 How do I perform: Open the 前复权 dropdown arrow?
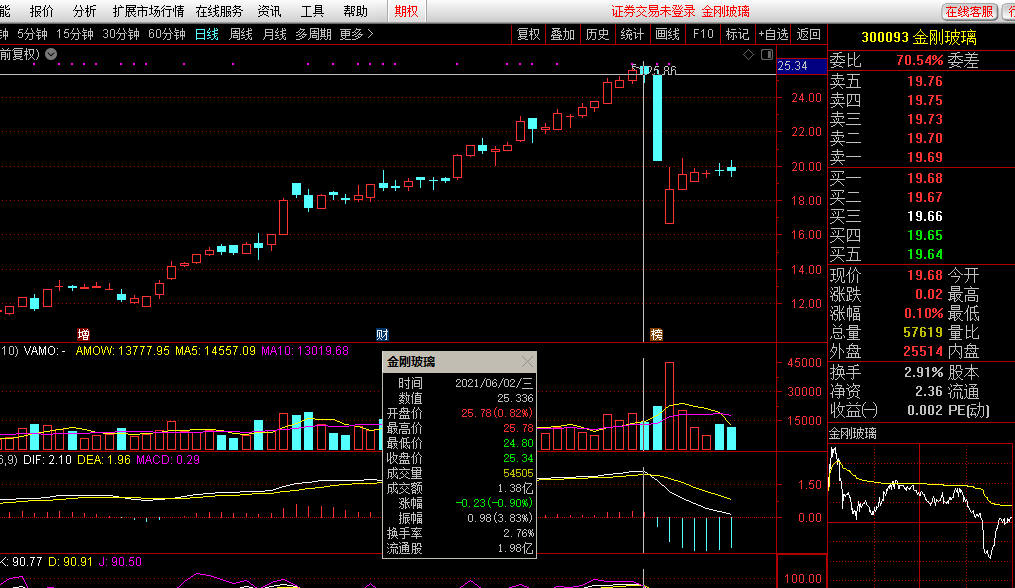point(51,54)
